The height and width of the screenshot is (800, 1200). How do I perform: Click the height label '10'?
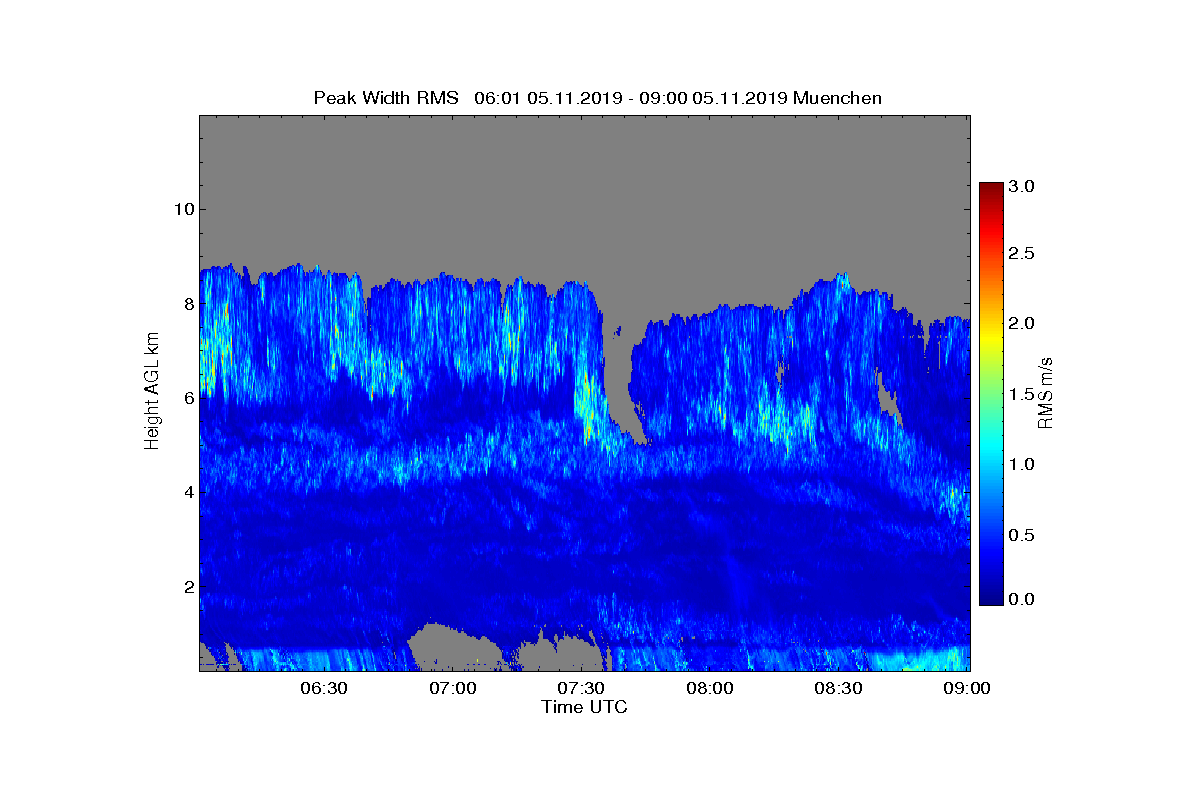(183, 209)
